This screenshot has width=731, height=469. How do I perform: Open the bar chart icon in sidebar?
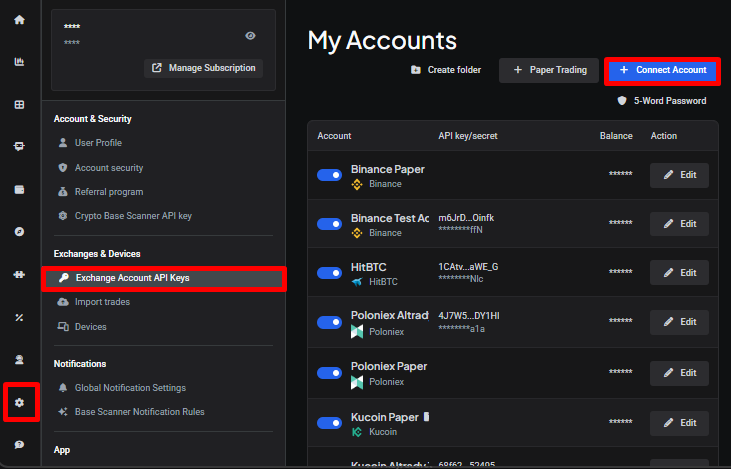[19, 62]
